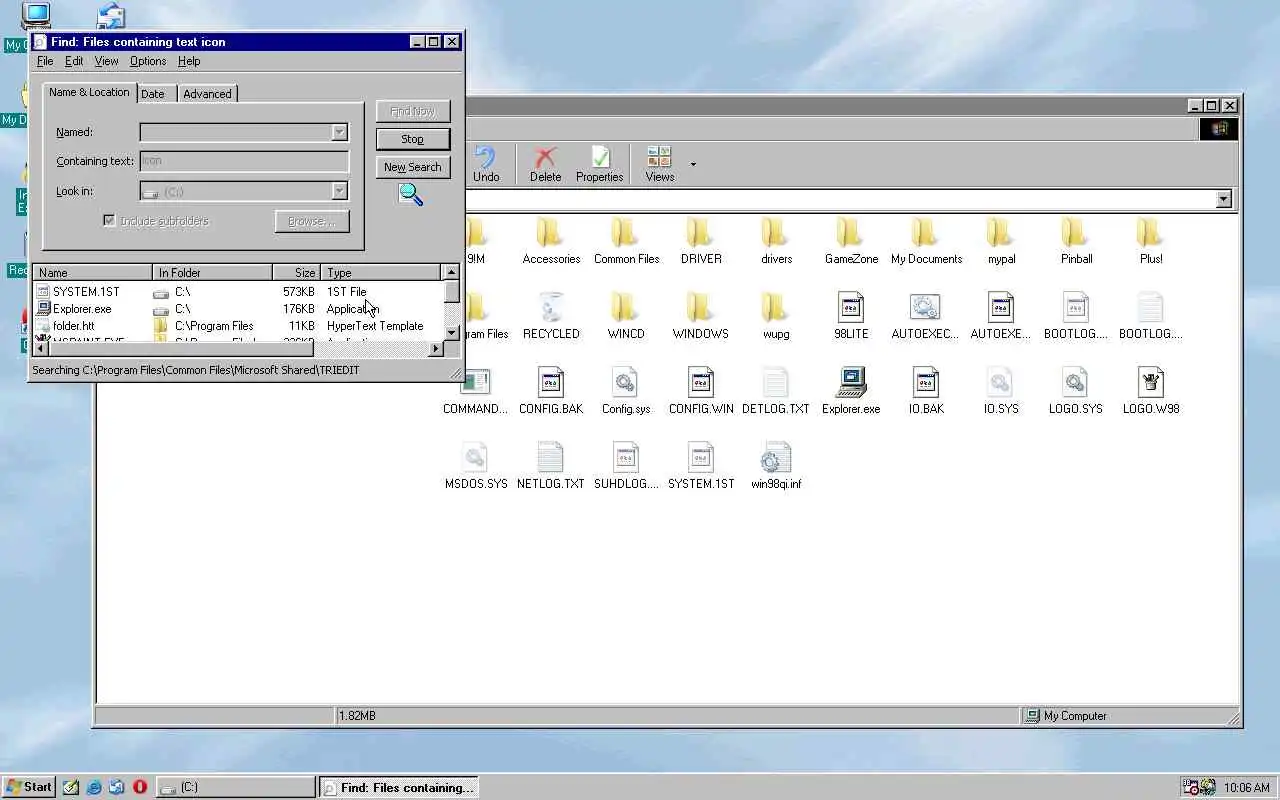Select the CONFIG.BAK file
The height and width of the screenshot is (800, 1280).
click(x=551, y=392)
